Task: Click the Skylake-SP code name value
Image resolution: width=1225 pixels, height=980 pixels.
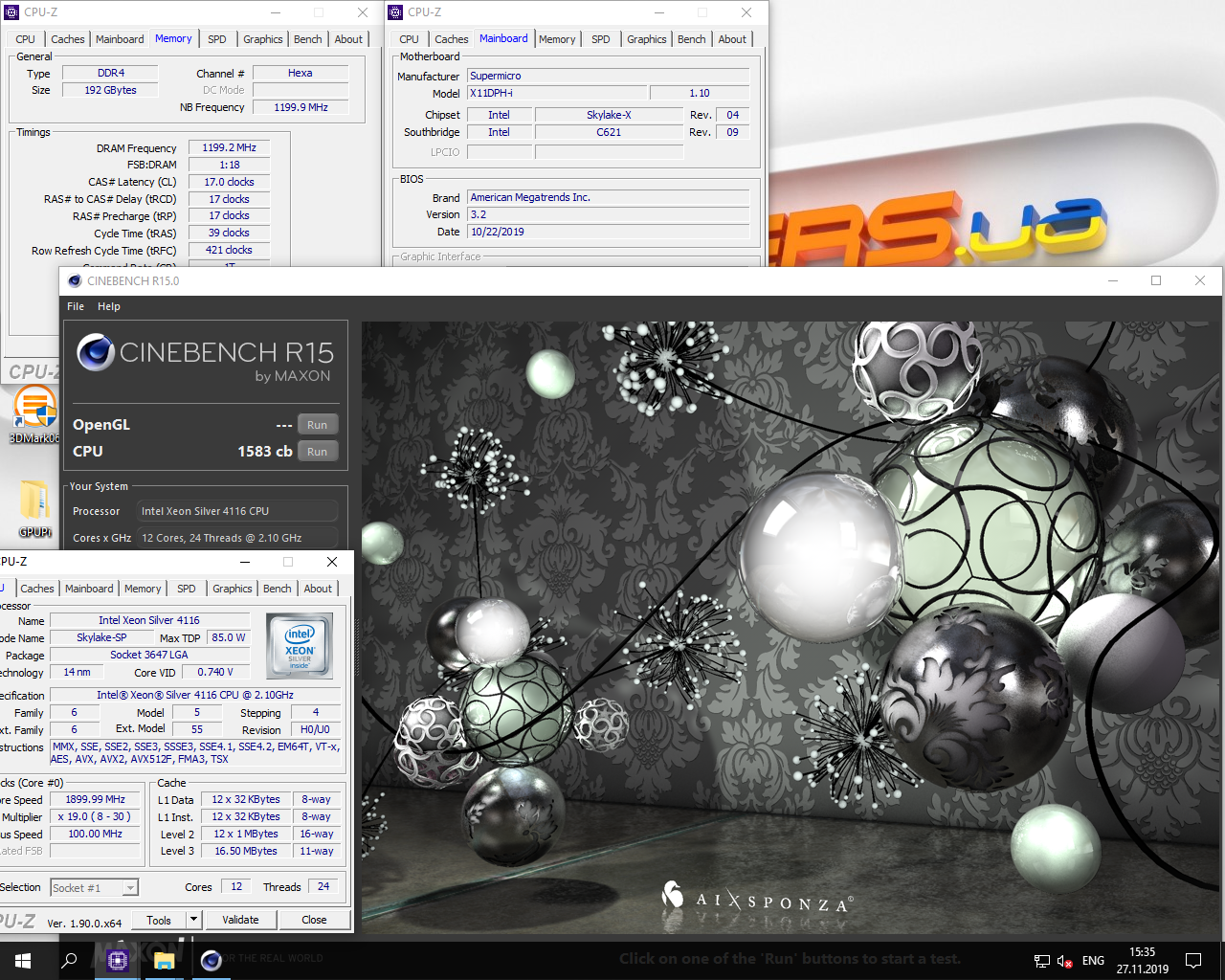Action: [101, 637]
